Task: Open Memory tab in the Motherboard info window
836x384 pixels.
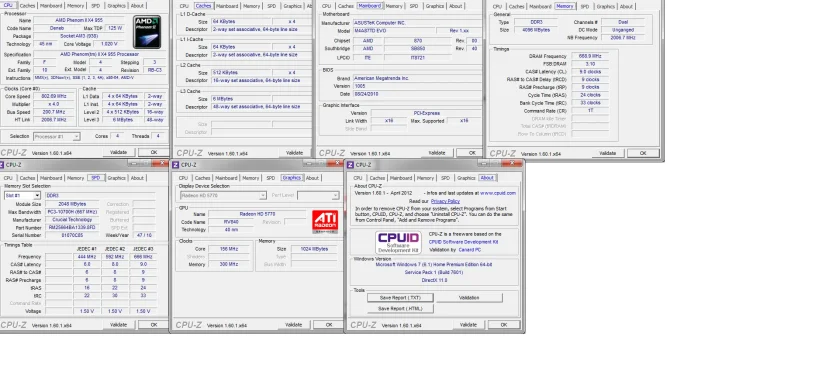Action: tap(394, 6)
